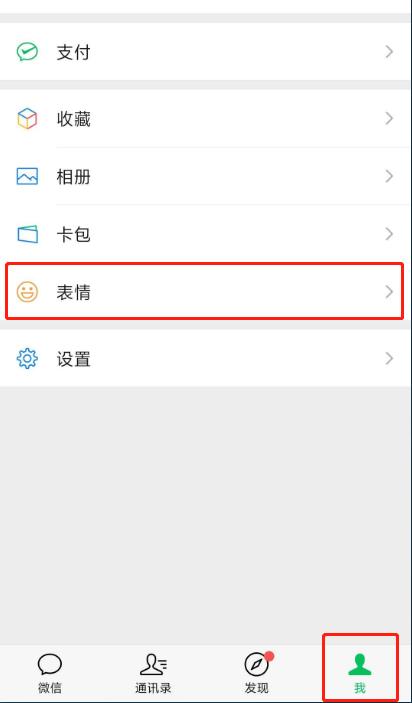Screen dimensions: 412x703
Task: Expand the chevron on 表情 row
Action: tap(389, 292)
